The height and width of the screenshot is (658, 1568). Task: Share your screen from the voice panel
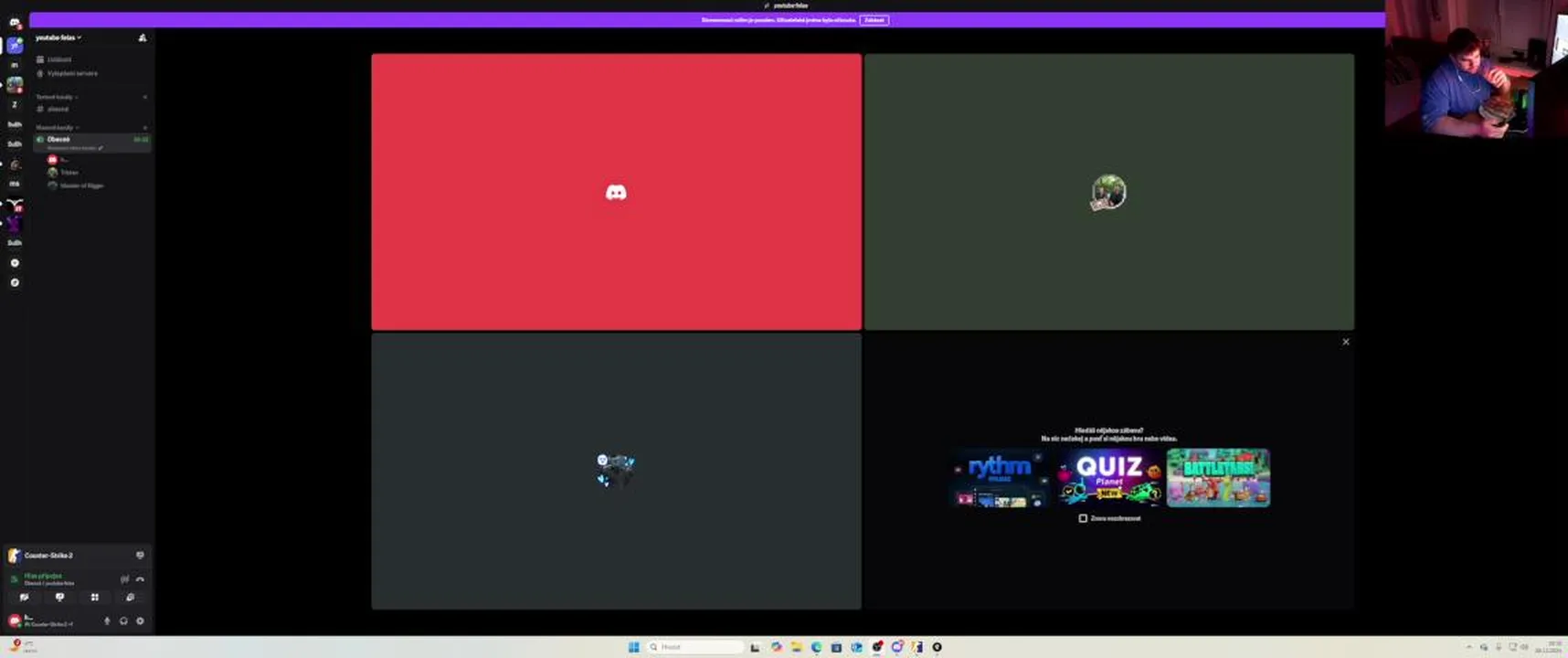pos(59,597)
